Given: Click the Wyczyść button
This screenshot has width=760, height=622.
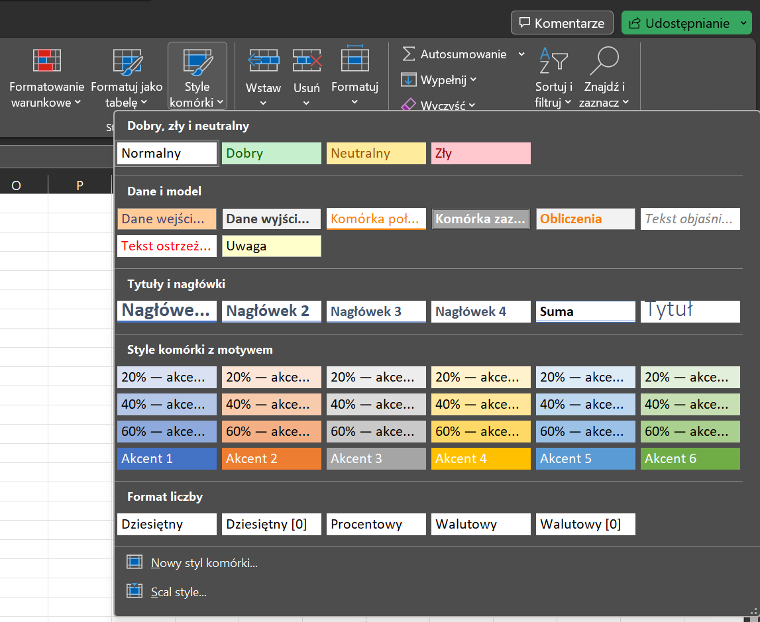Looking at the screenshot, I should (439, 105).
